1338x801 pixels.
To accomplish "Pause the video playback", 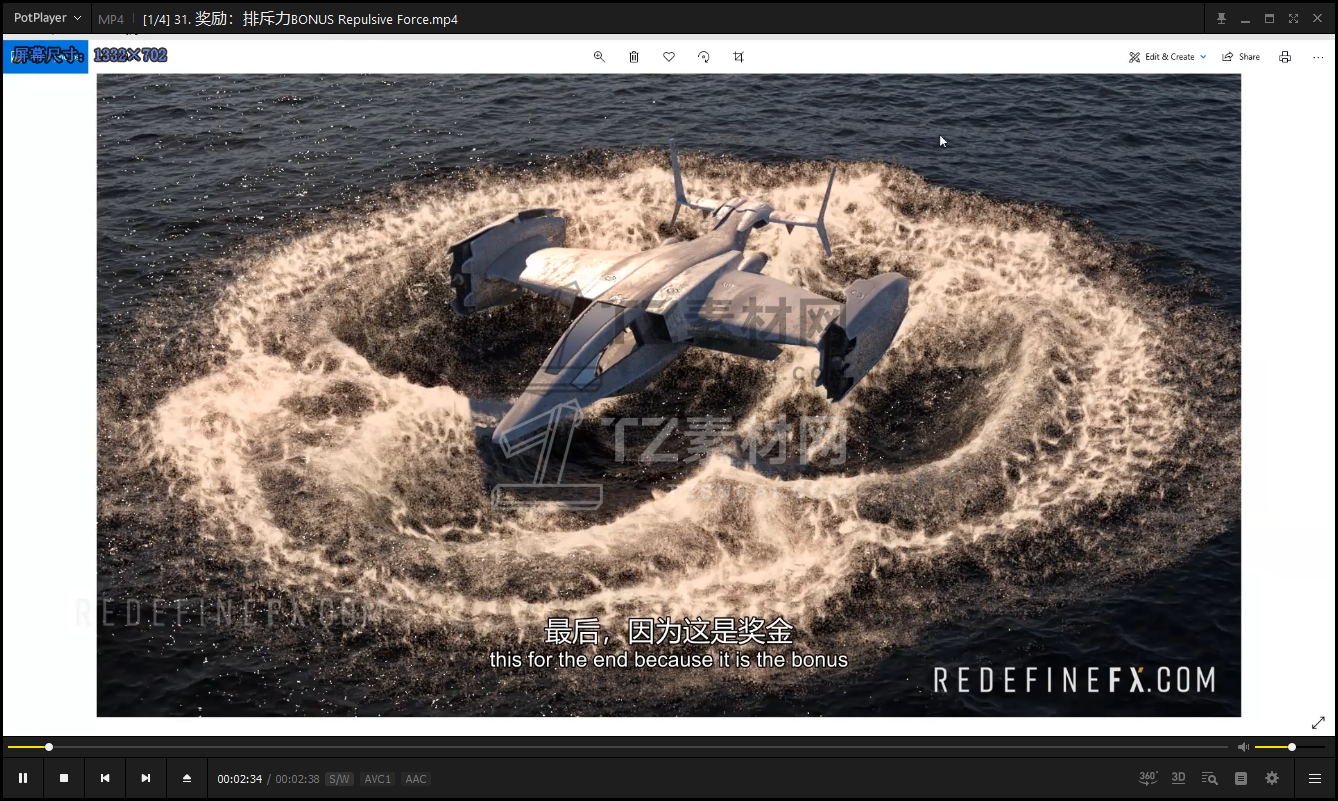I will coord(23,778).
